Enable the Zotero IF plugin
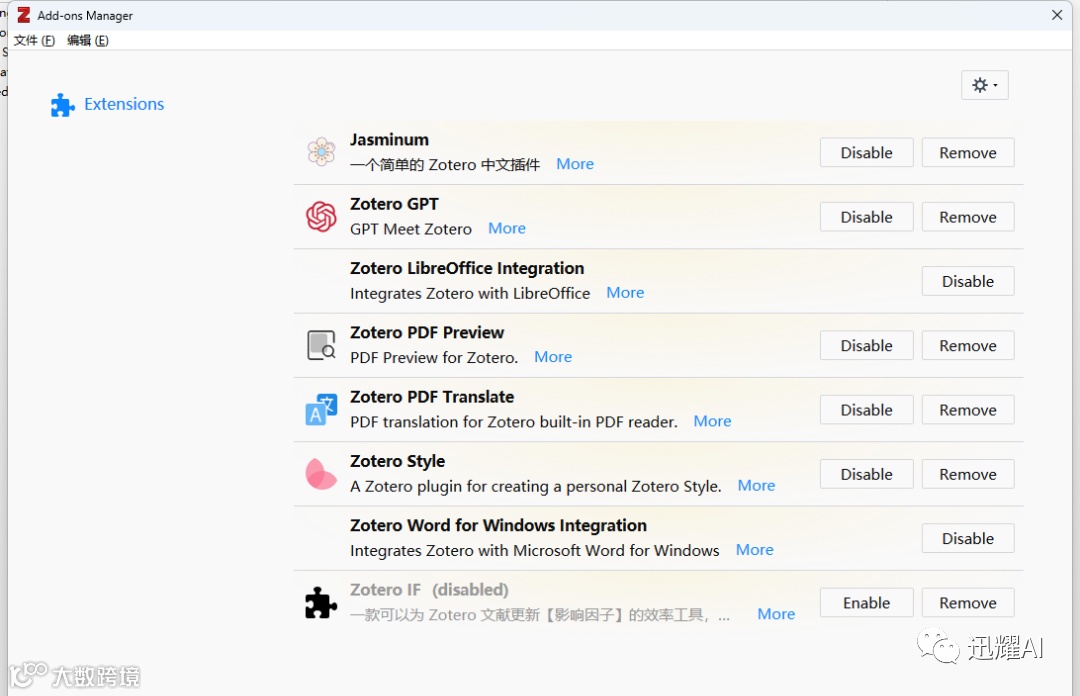This screenshot has width=1080, height=696. pyautogui.click(x=866, y=603)
